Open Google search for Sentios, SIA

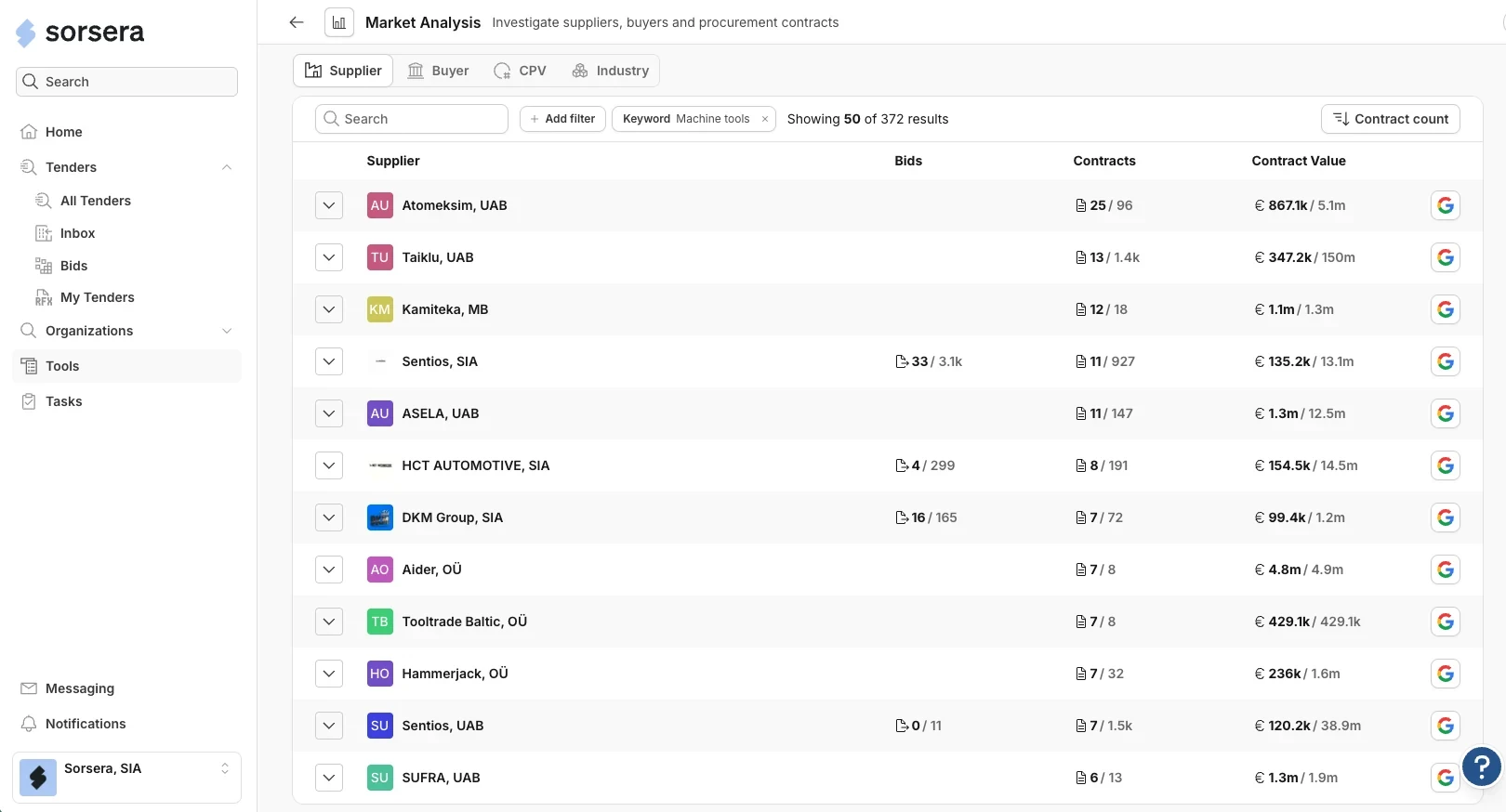[x=1445, y=361]
